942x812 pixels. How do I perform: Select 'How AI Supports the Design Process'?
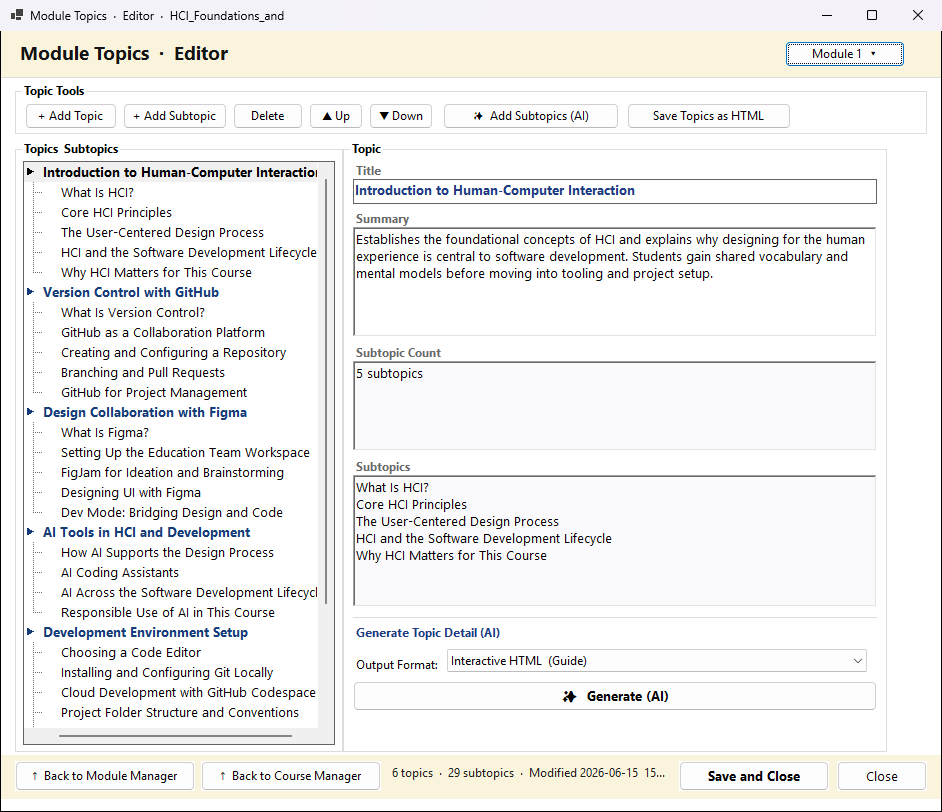tap(167, 553)
